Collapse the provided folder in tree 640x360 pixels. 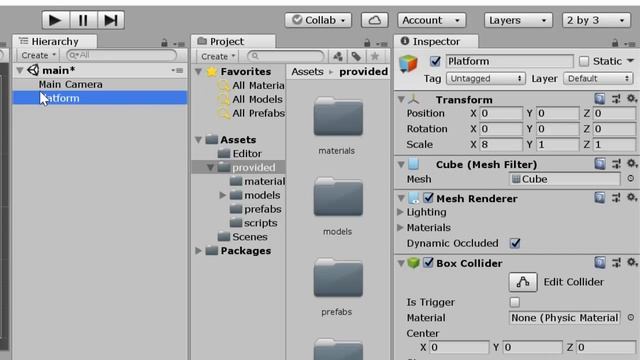coord(210,167)
